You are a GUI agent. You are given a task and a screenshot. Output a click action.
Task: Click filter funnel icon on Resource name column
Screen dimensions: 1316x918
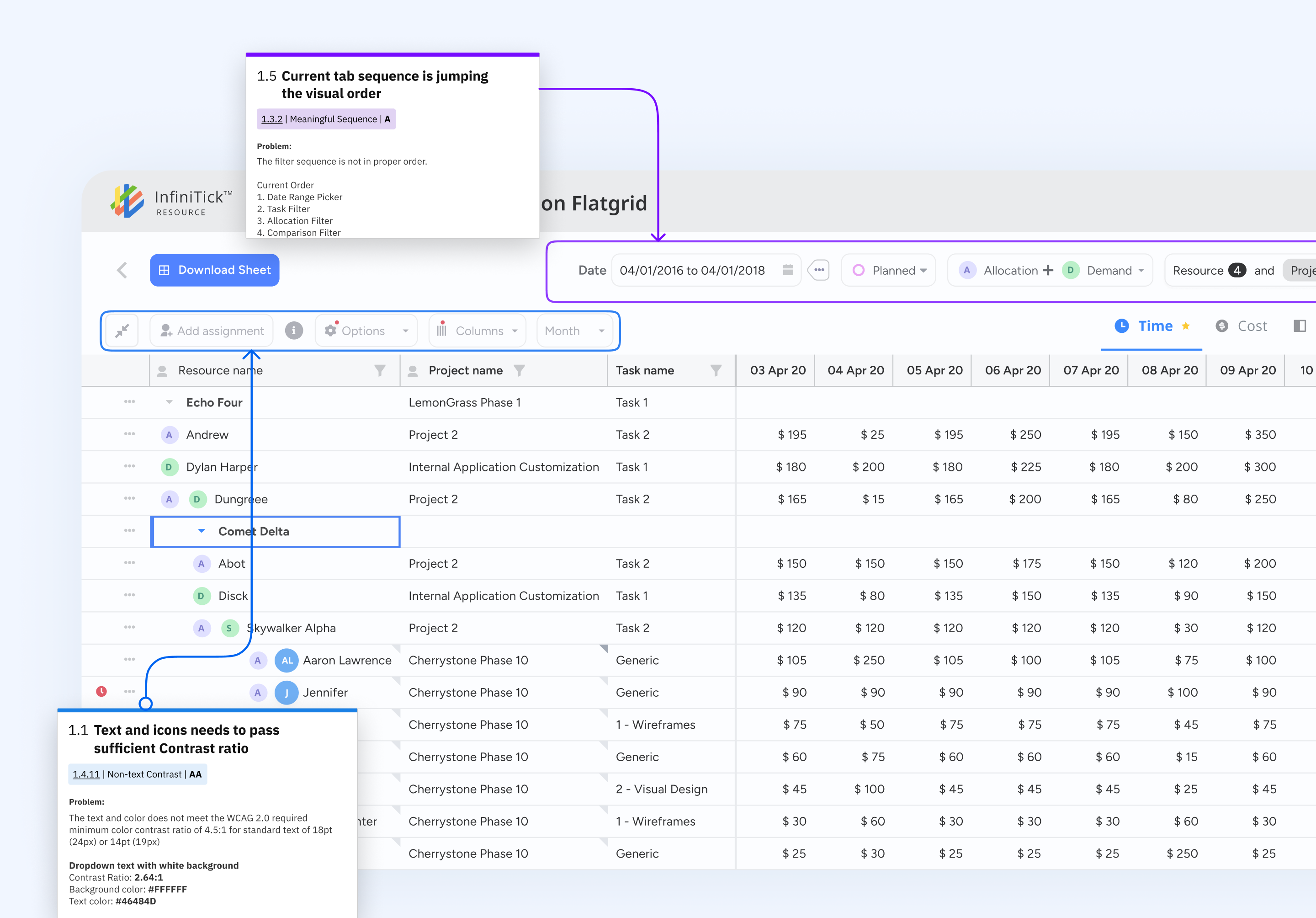click(379, 370)
